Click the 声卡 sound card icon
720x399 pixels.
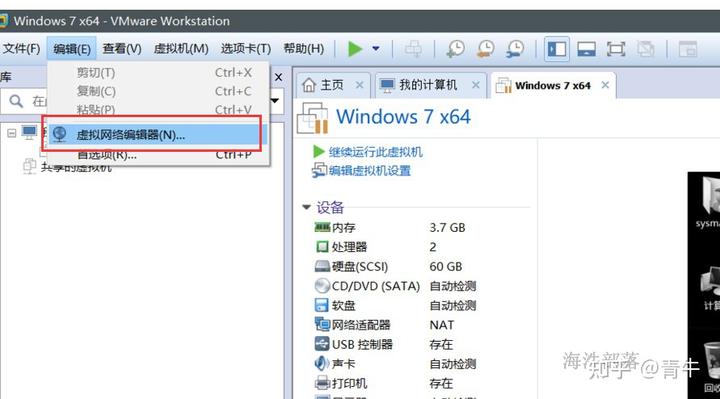pos(321,363)
